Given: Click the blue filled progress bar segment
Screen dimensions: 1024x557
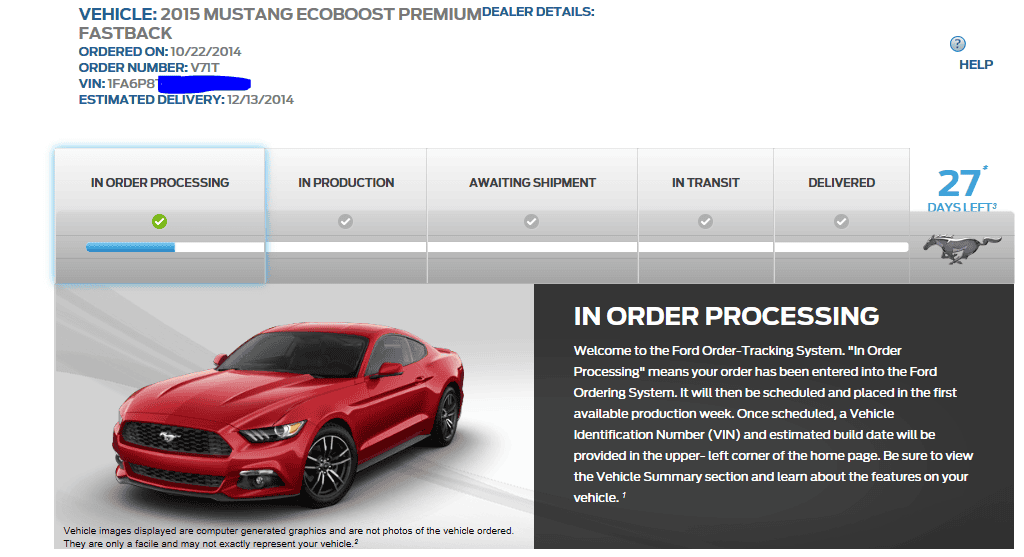Looking at the screenshot, I should tap(131, 247).
